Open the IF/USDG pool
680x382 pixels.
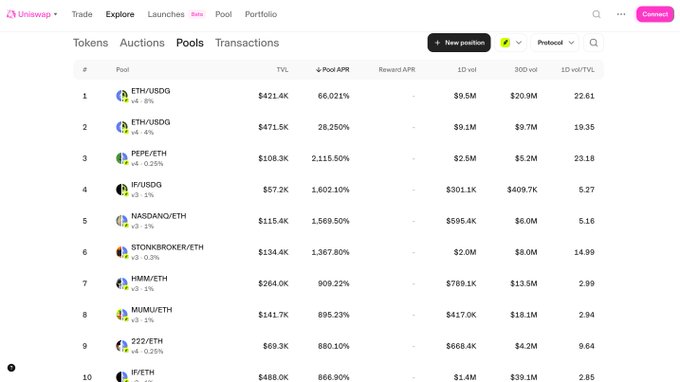point(146,185)
